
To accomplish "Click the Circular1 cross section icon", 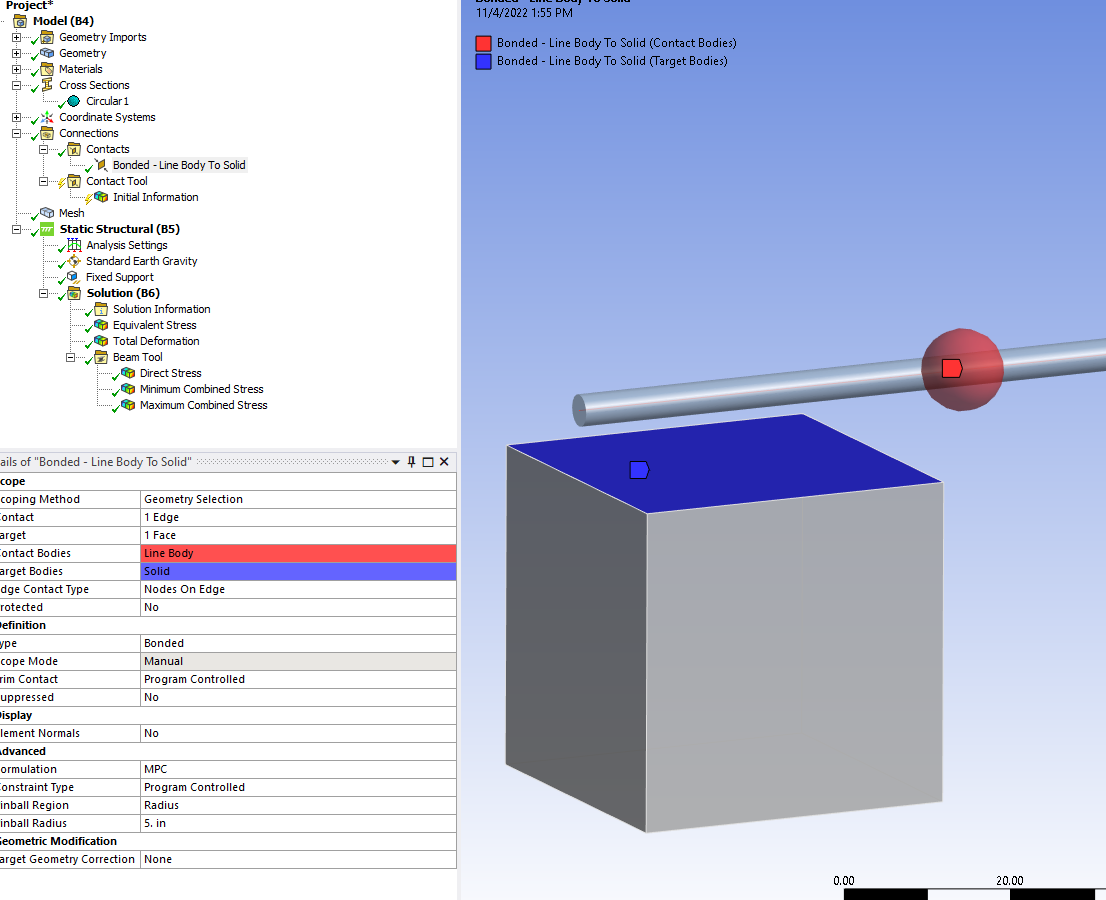I will pos(73,101).
